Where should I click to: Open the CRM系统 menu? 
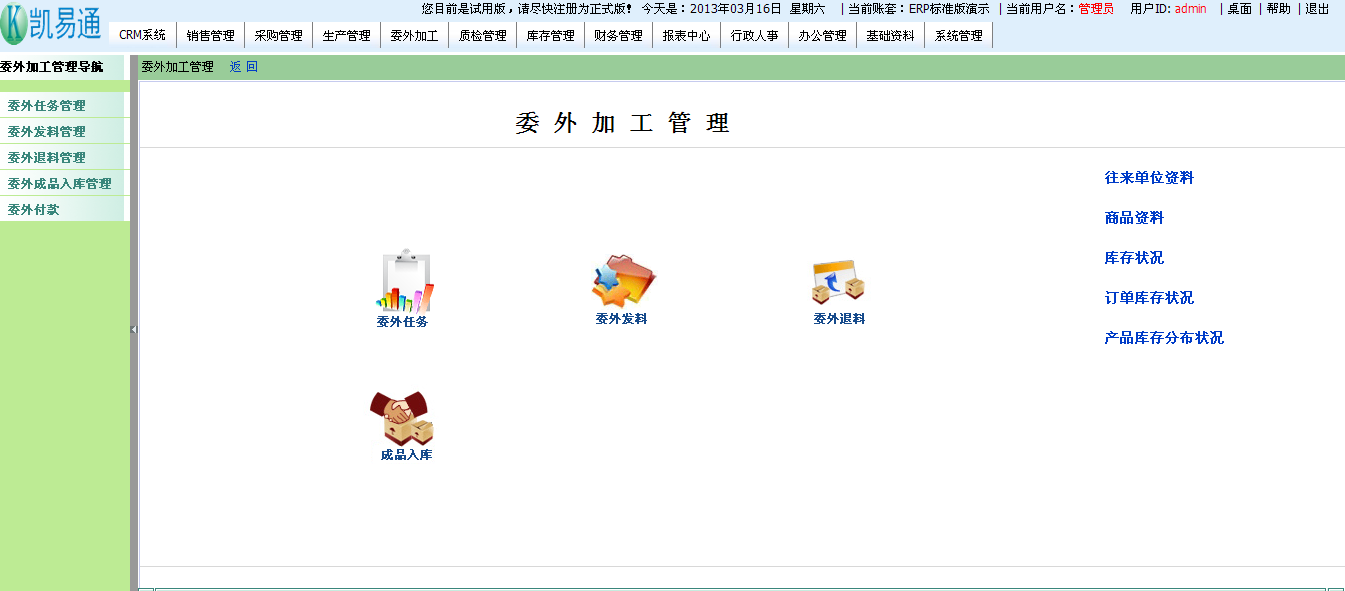(x=142, y=36)
